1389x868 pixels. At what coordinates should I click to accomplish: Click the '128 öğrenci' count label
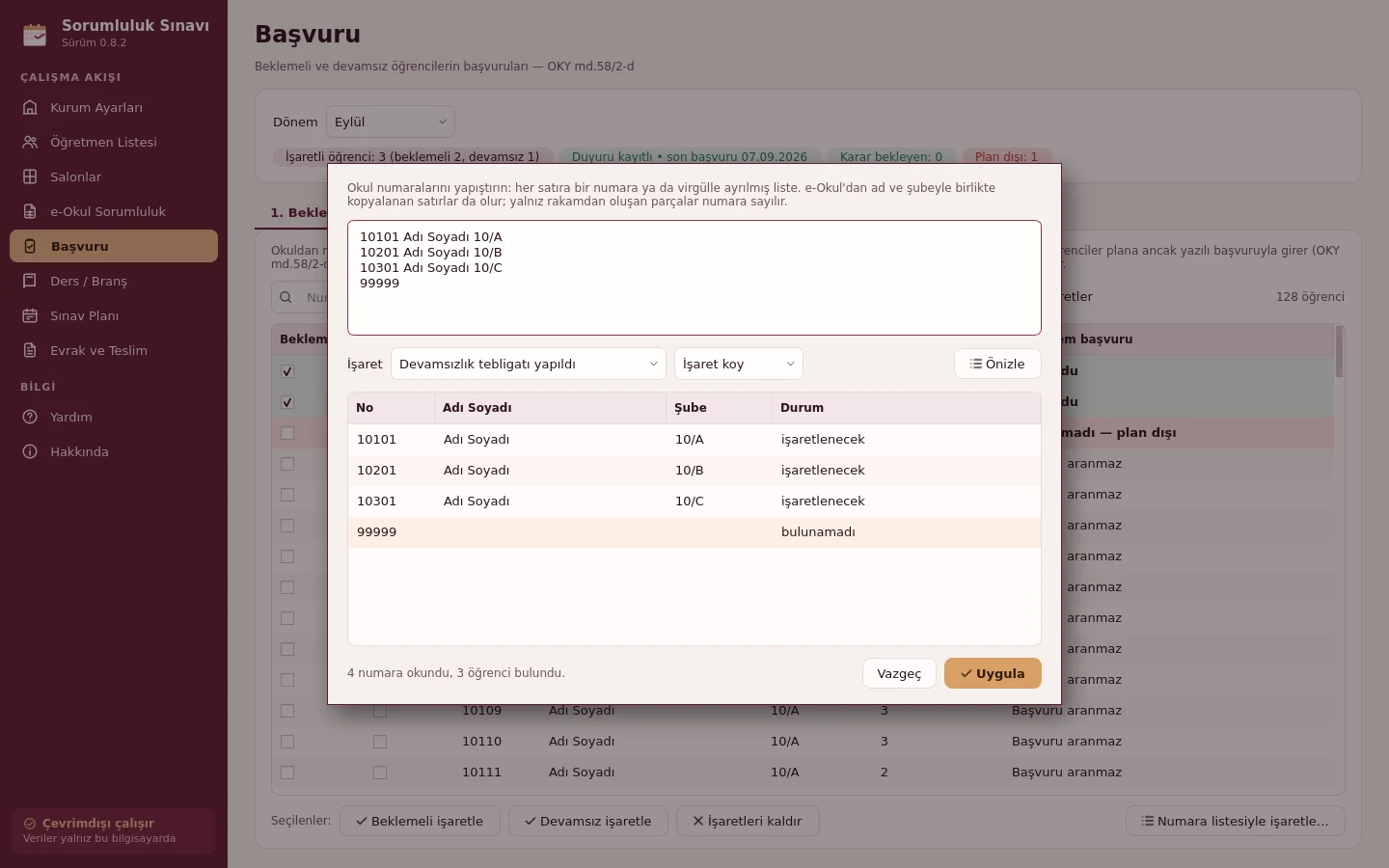[x=1310, y=297]
